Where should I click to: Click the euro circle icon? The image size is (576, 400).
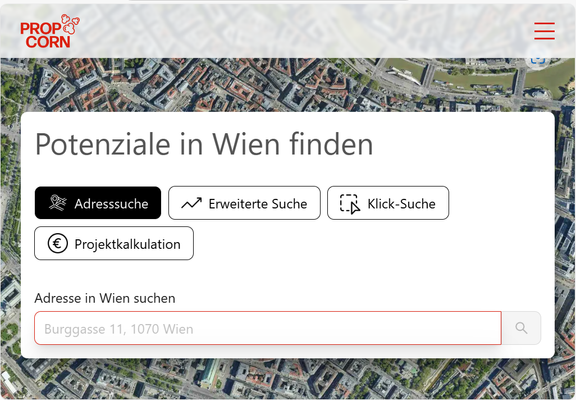[58, 243]
